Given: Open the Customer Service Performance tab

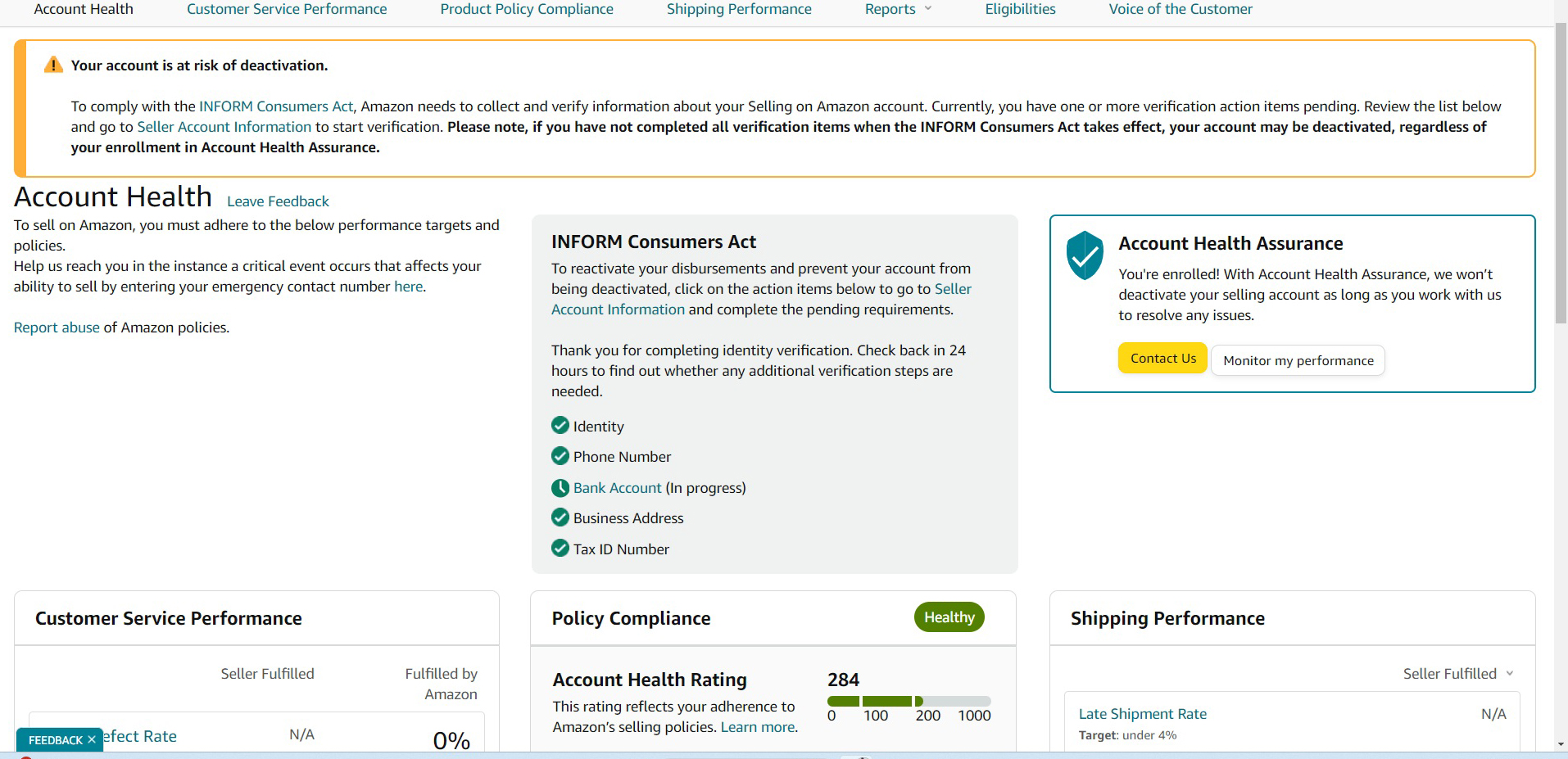Looking at the screenshot, I should 287,9.
